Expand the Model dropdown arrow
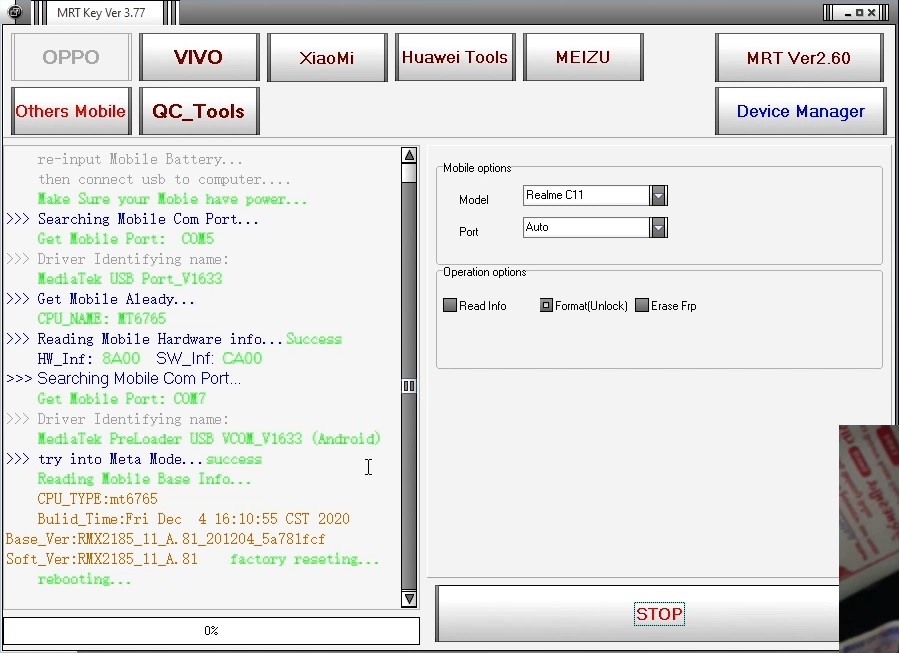The width and height of the screenshot is (899, 653). (x=658, y=195)
